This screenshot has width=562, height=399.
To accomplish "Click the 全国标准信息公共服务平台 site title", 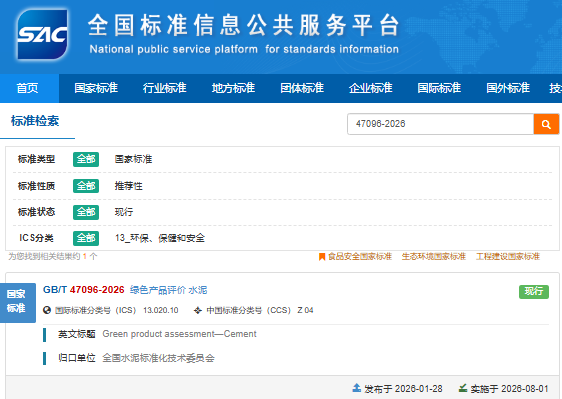I will pyautogui.click(x=244, y=26).
